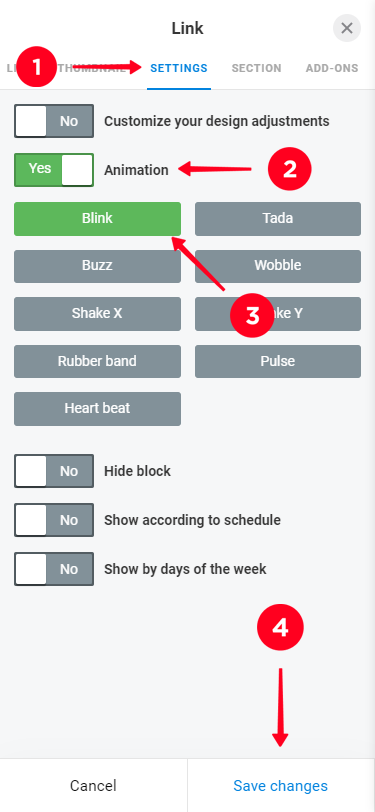Select the Blink animation
The width and height of the screenshot is (375, 812).
[x=97, y=219]
